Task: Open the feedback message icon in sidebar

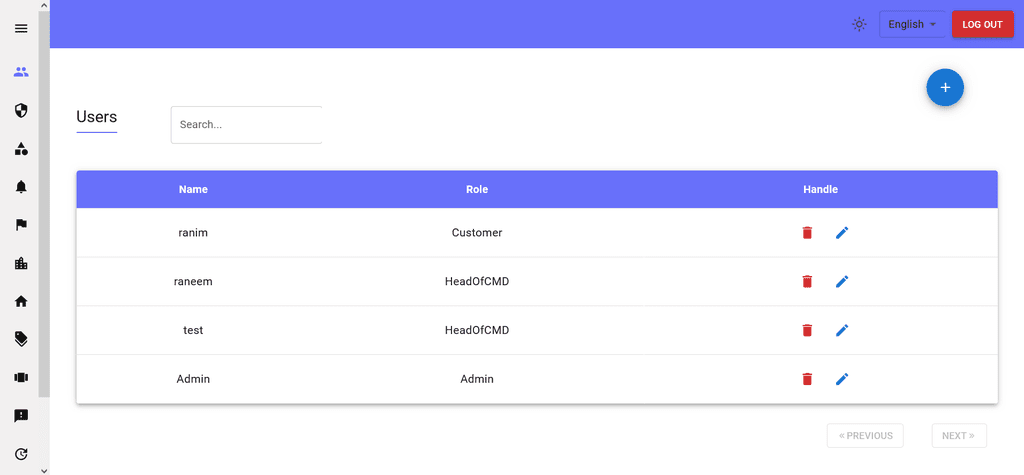Action: (x=21, y=416)
